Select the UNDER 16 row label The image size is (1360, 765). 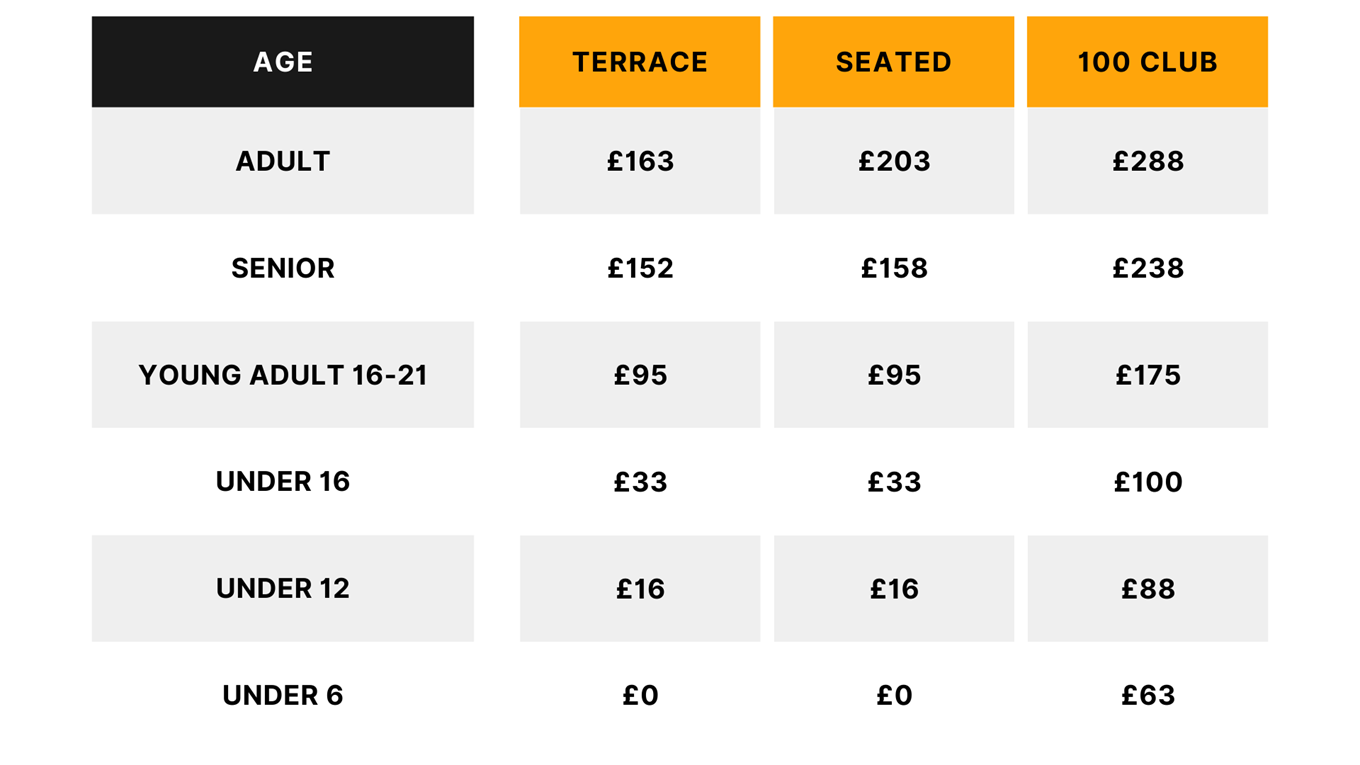283,482
